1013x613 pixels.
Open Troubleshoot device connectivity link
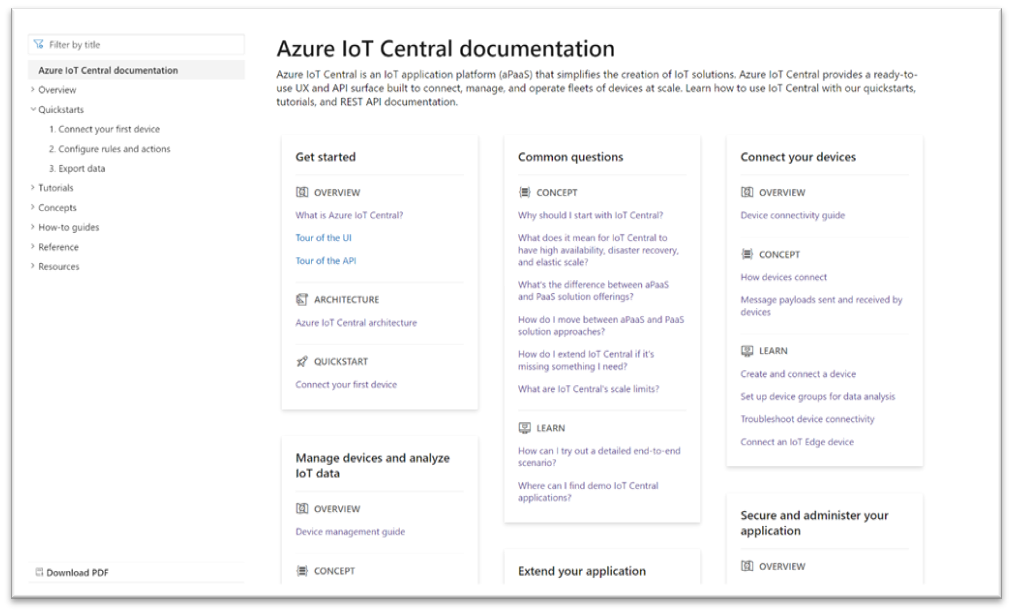(808, 419)
